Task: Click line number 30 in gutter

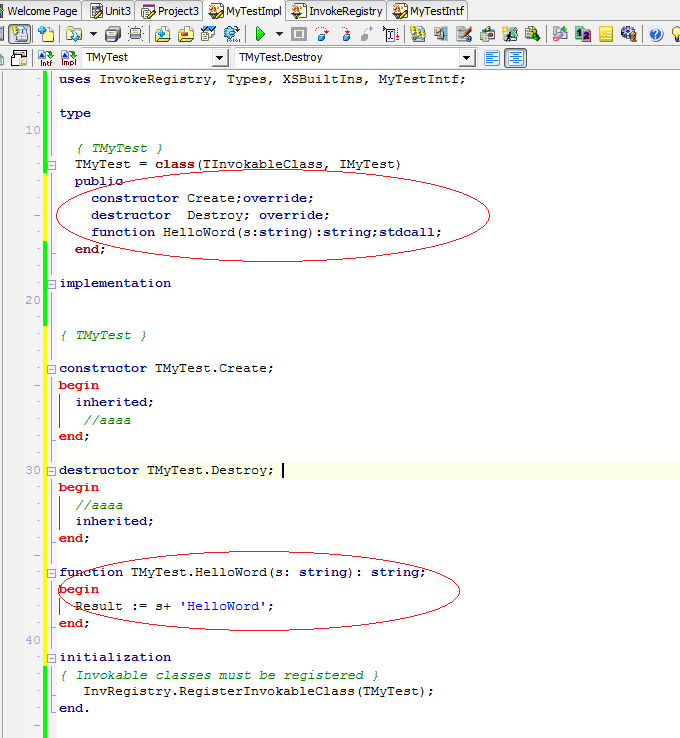Action: tap(33, 470)
